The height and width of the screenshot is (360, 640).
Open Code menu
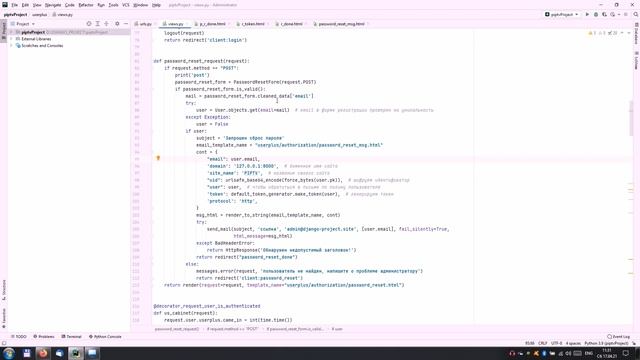click(69, 5)
